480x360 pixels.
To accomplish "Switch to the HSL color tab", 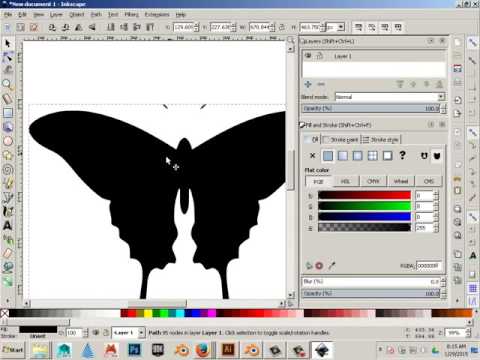I will click(346, 181).
